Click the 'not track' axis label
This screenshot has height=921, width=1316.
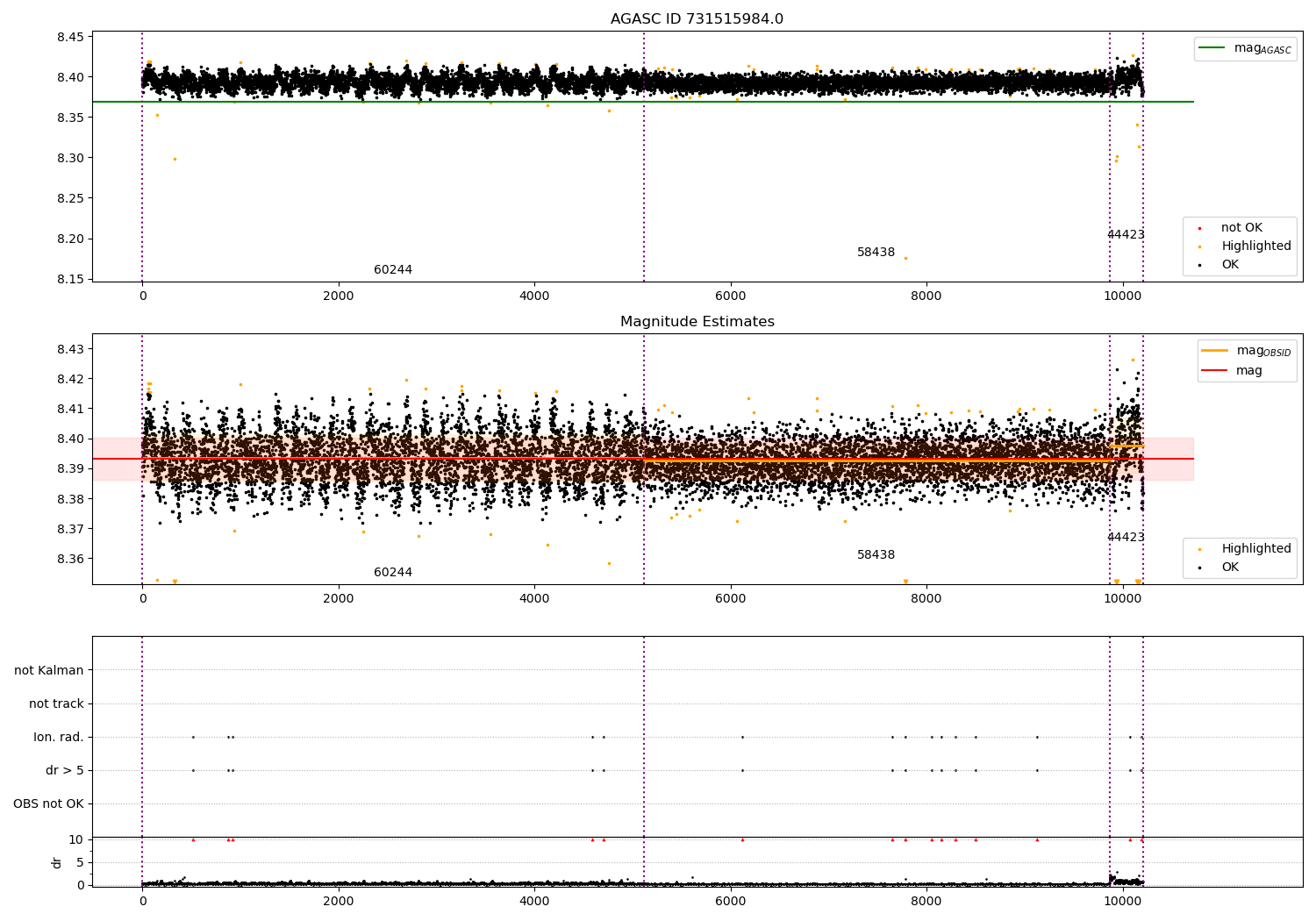[x=56, y=703]
